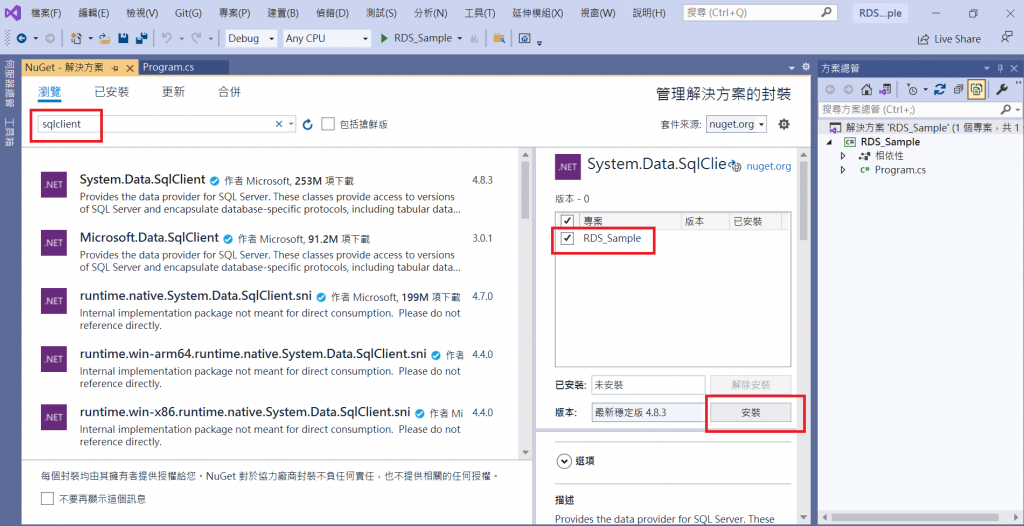This screenshot has height=526, width=1024.
Task: Select runtime.native.System.Data.SqlClient.sni package
Action: [x=270, y=310]
